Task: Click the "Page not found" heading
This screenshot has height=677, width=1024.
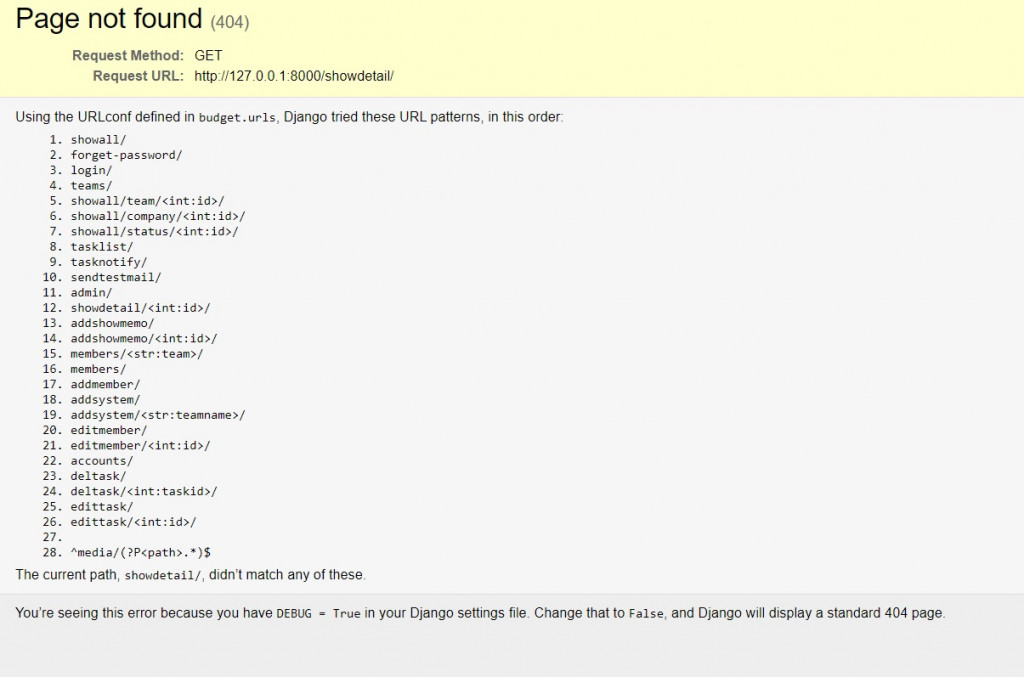Action: coord(108,18)
